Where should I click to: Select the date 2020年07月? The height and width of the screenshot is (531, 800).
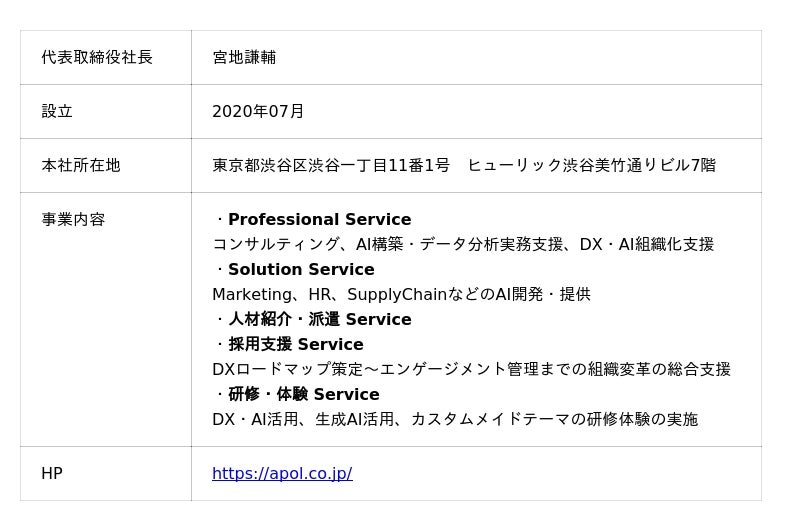tap(258, 111)
